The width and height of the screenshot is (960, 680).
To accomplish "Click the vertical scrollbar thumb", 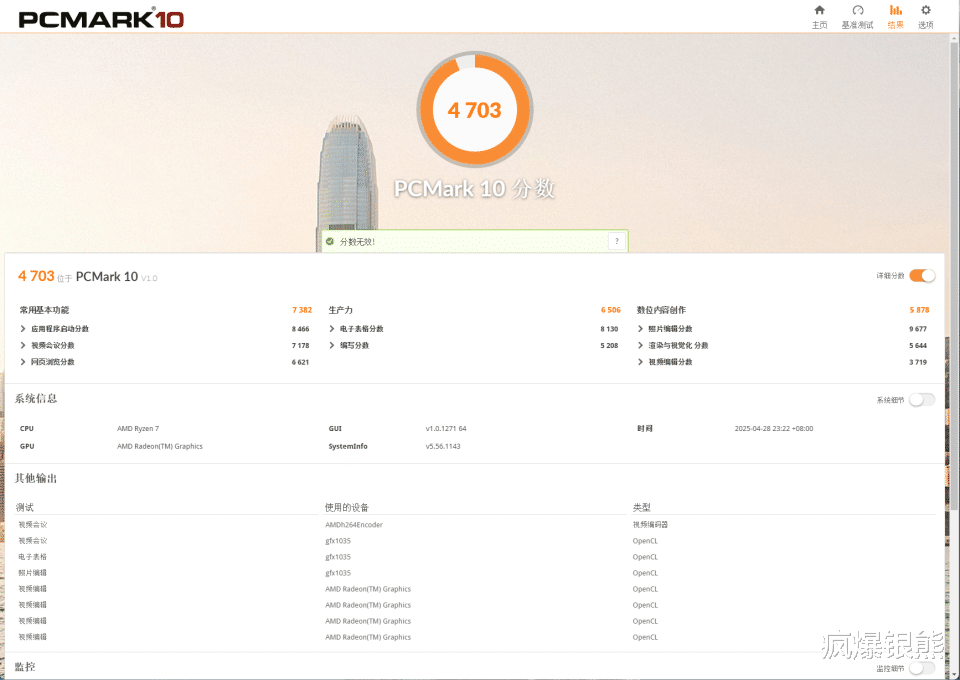I will [x=954, y=275].
